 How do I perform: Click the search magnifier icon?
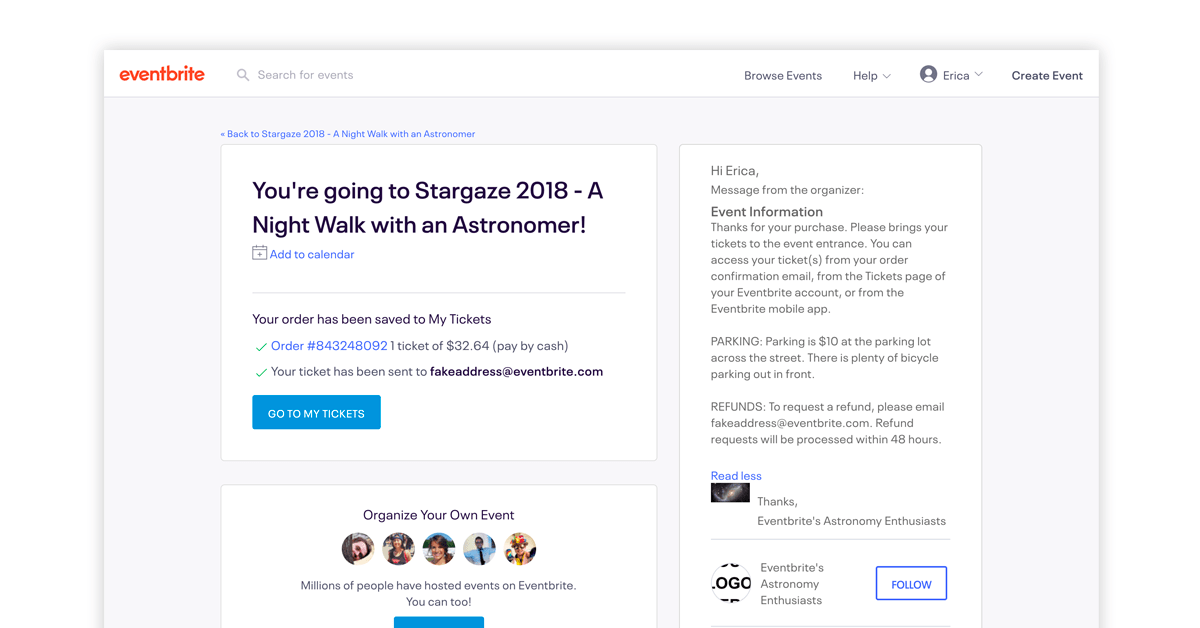[243, 75]
